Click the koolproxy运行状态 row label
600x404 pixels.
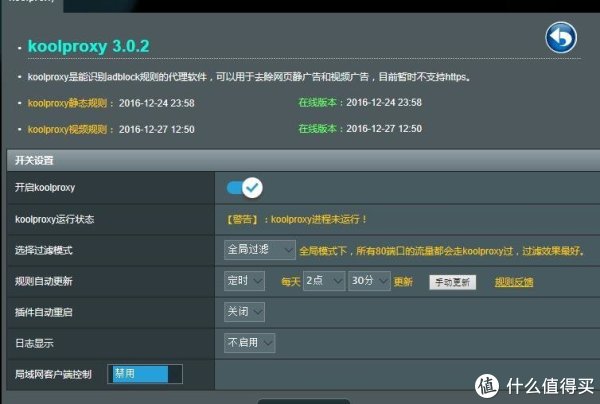click(x=54, y=219)
